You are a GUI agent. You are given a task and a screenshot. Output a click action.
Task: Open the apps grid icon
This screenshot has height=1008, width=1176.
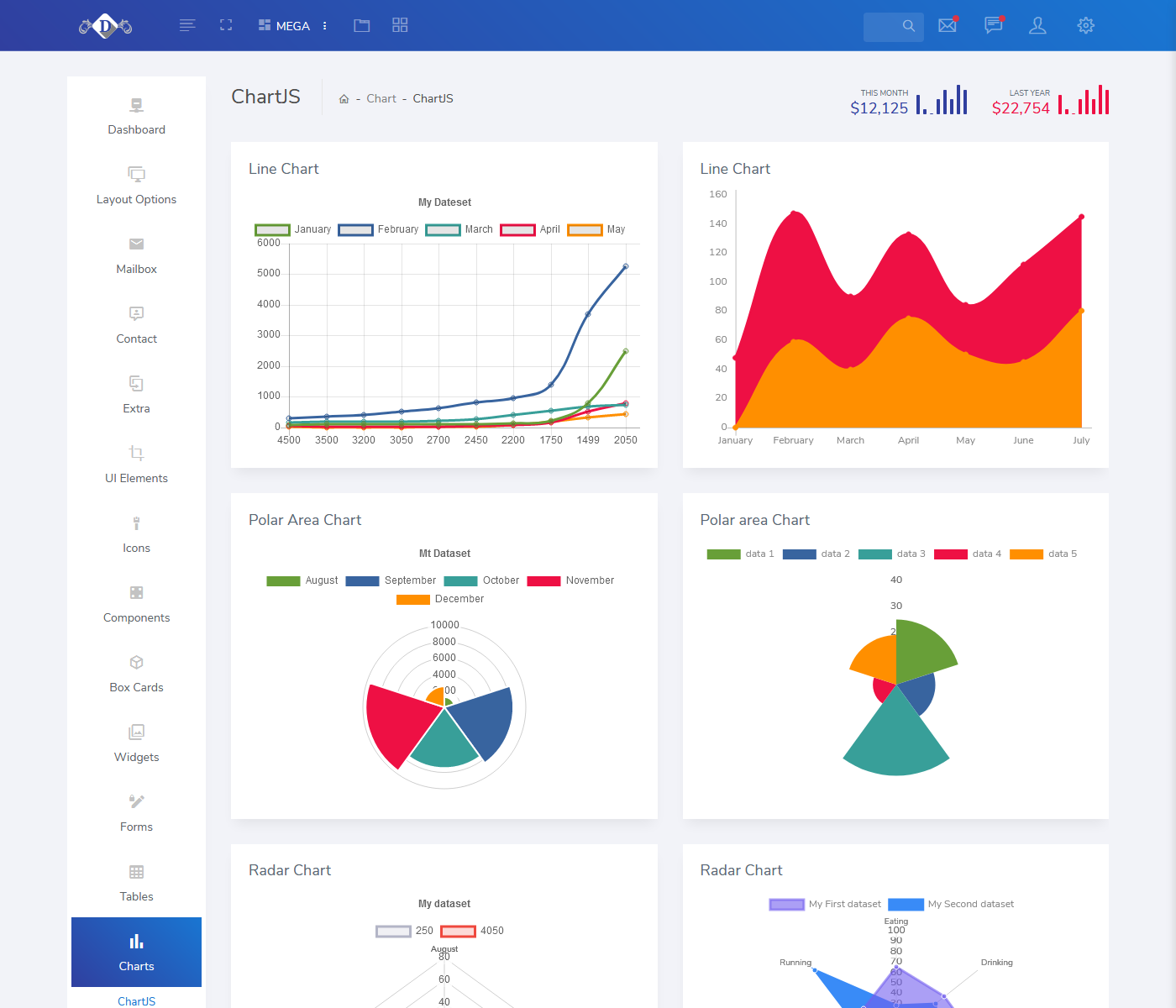(x=400, y=25)
